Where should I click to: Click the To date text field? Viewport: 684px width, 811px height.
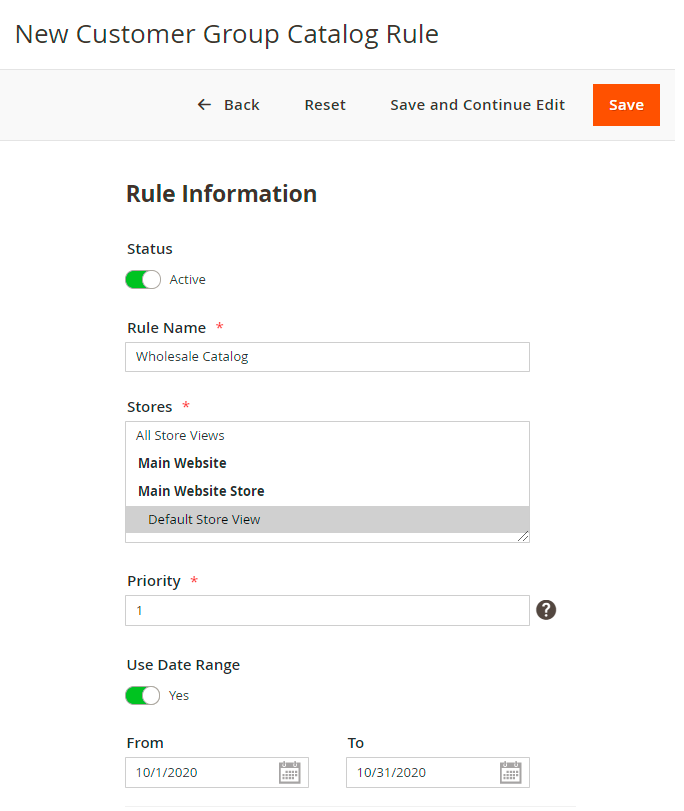point(420,772)
